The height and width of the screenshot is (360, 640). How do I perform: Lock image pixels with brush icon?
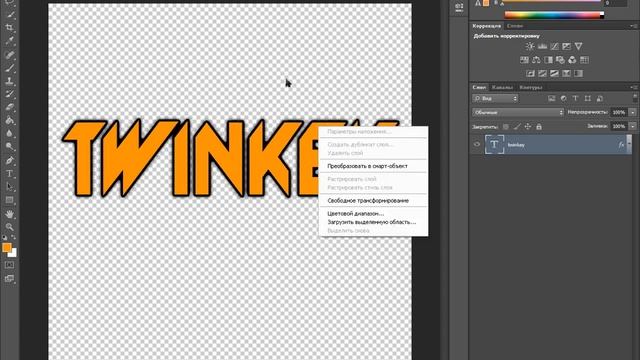(x=517, y=127)
